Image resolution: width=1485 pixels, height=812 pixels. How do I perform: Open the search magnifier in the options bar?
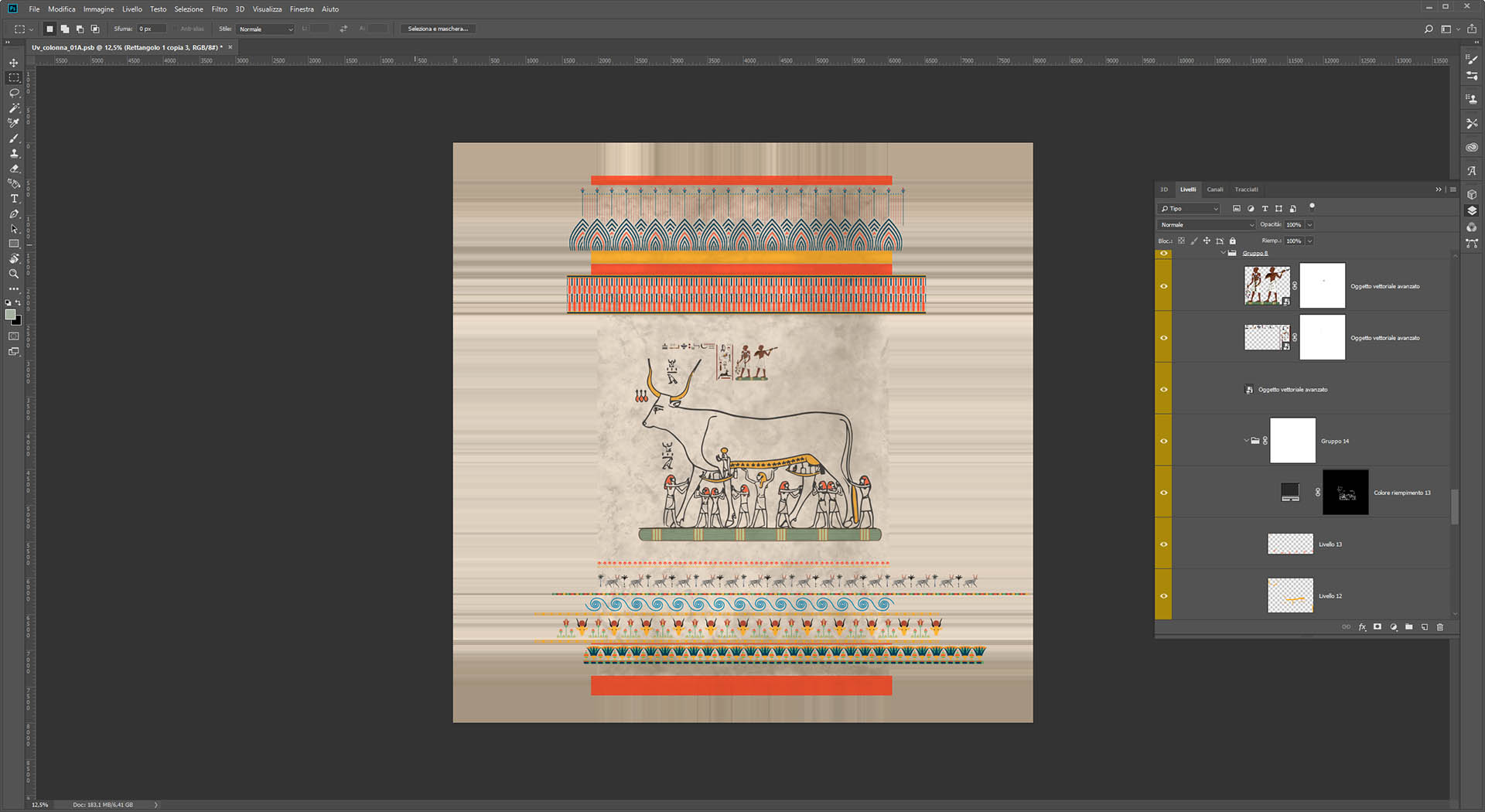pyautogui.click(x=1429, y=29)
